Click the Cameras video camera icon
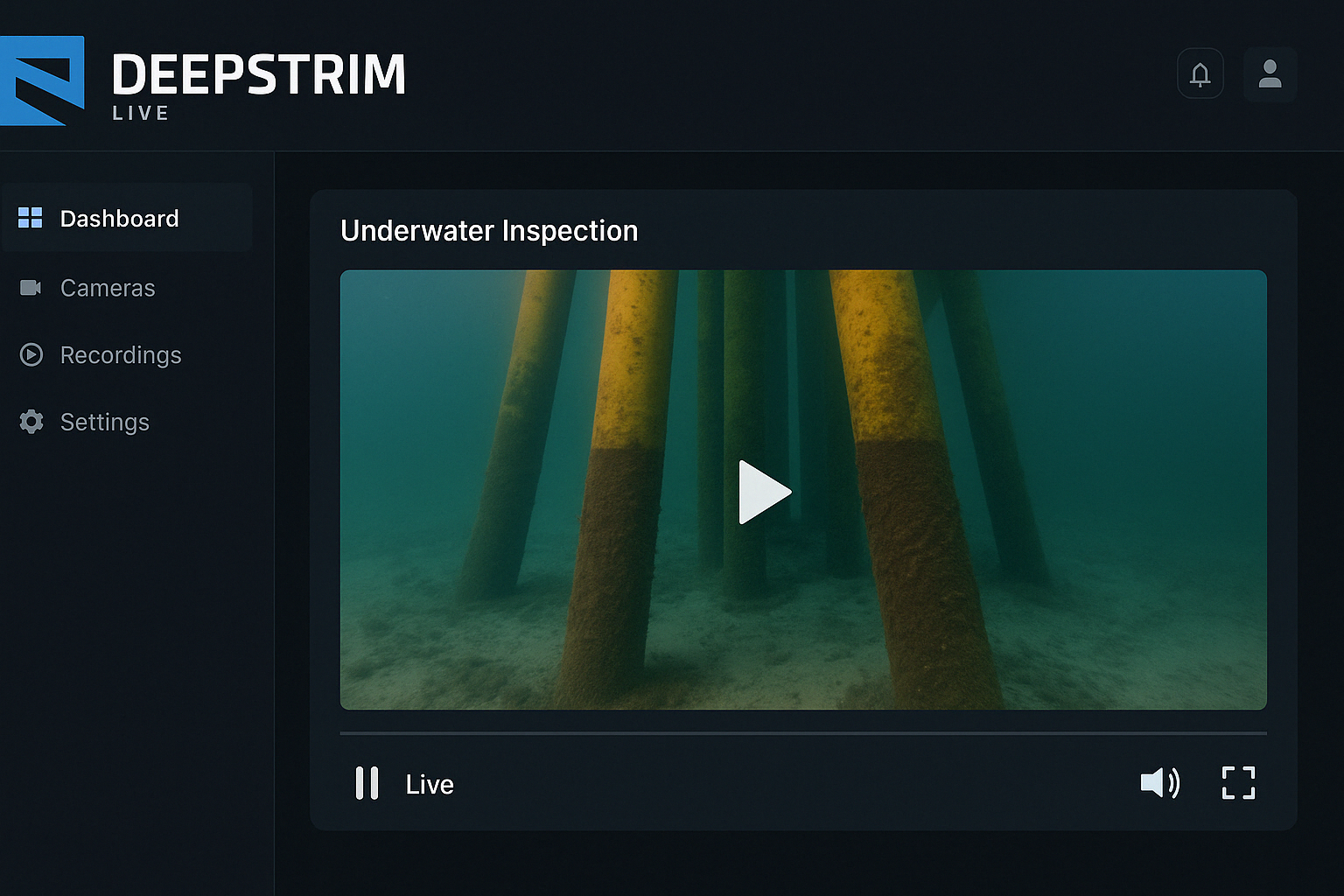 [x=31, y=288]
